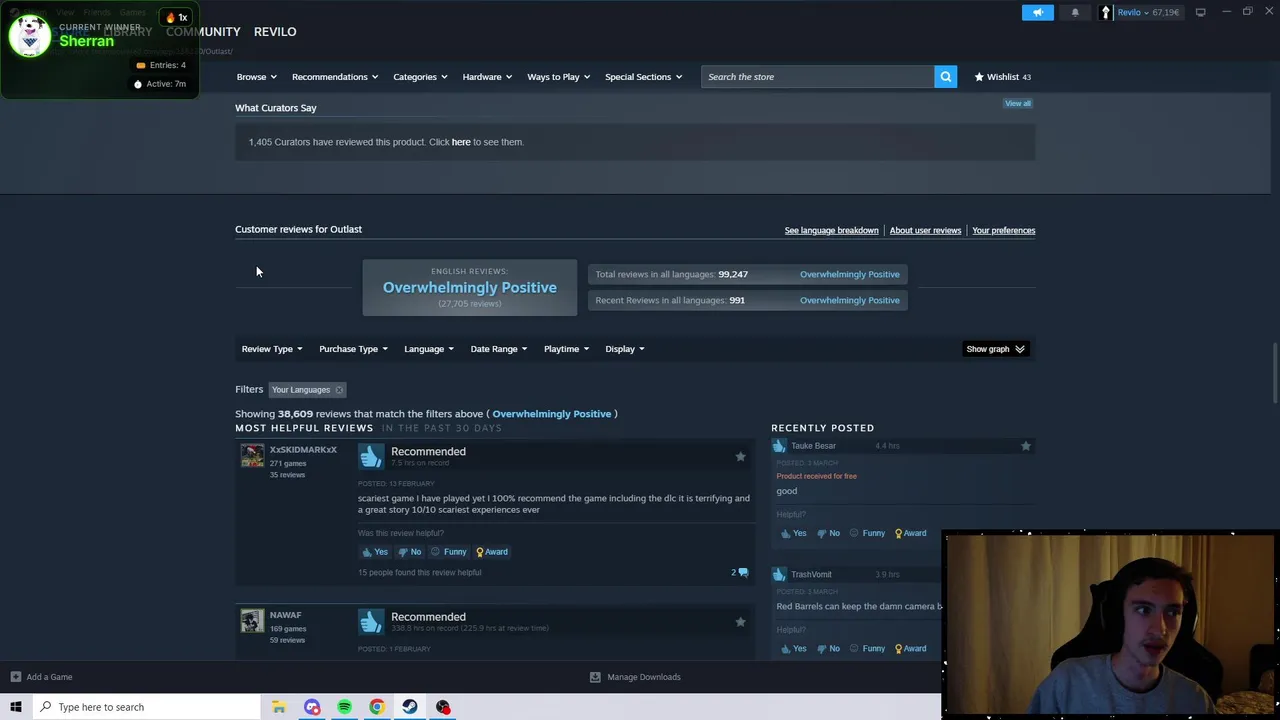Open TrashVomit profile in Recently Posted
The height and width of the screenshot is (720, 1280).
811,575
